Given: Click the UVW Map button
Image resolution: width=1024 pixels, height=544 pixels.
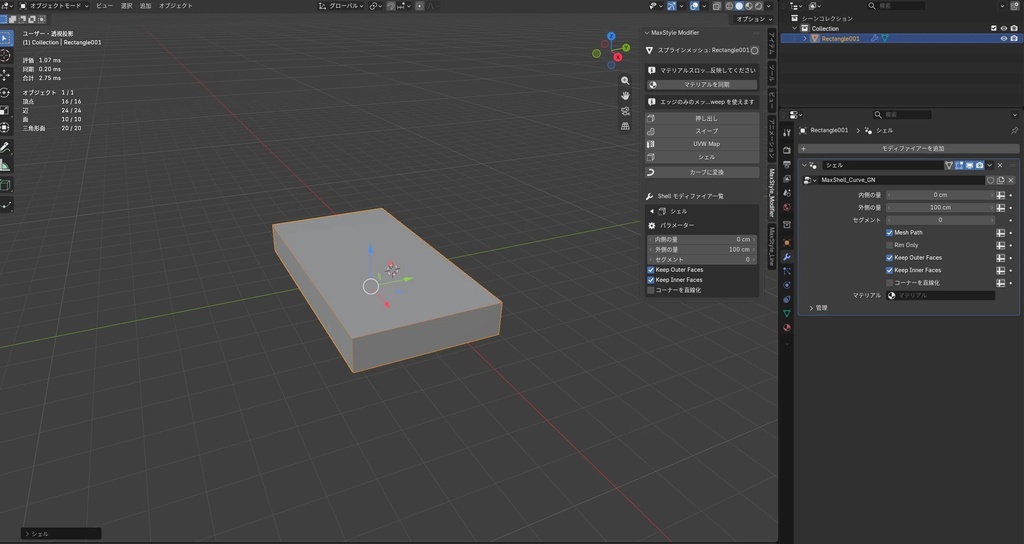Looking at the screenshot, I should (x=702, y=144).
